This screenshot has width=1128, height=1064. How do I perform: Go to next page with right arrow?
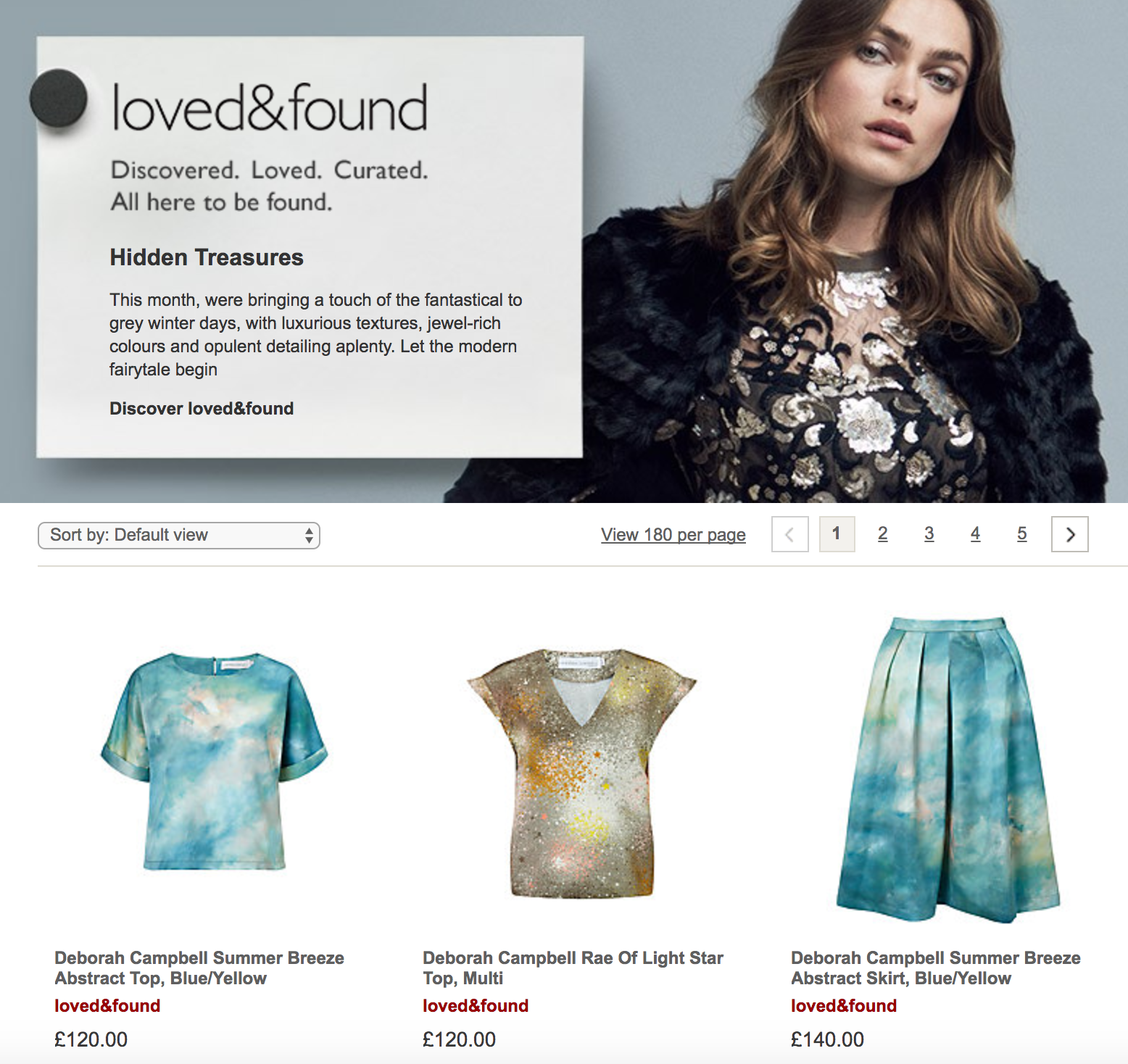[x=1069, y=534]
